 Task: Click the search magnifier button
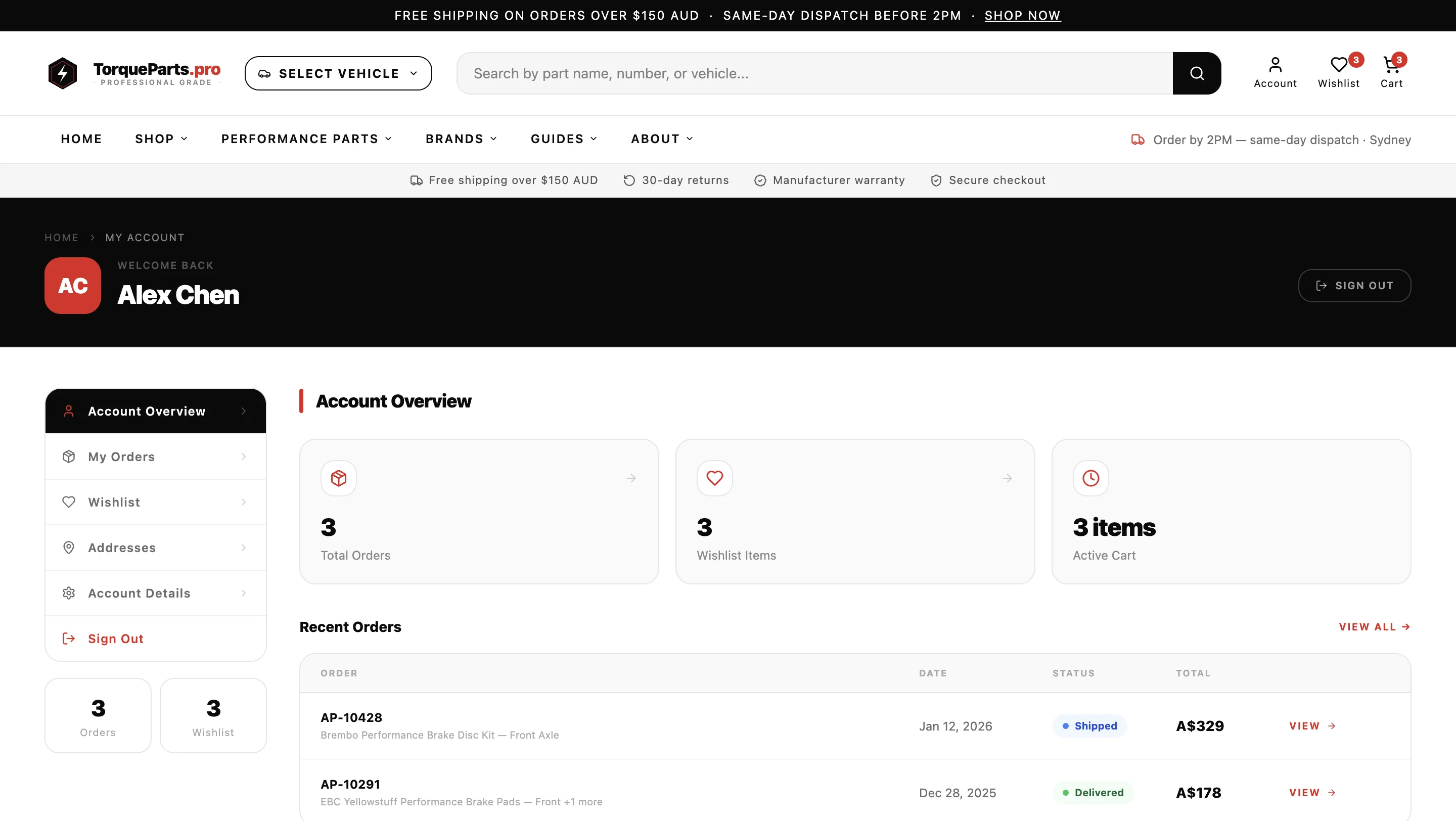[1196, 73]
